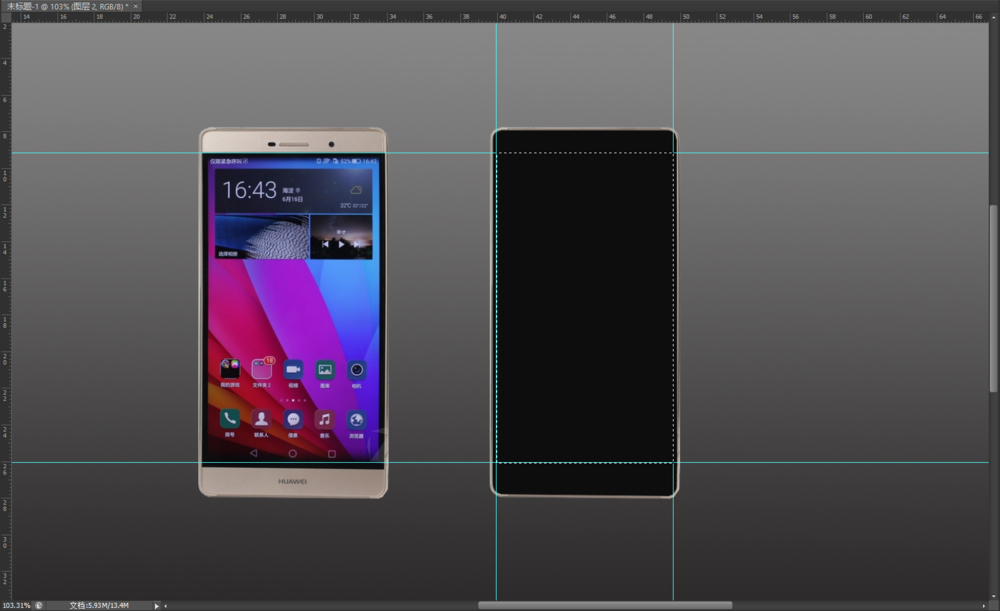The width and height of the screenshot is (1000, 611).
Task: Click the horizontal scrollbar thumb
Action: tap(605, 605)
